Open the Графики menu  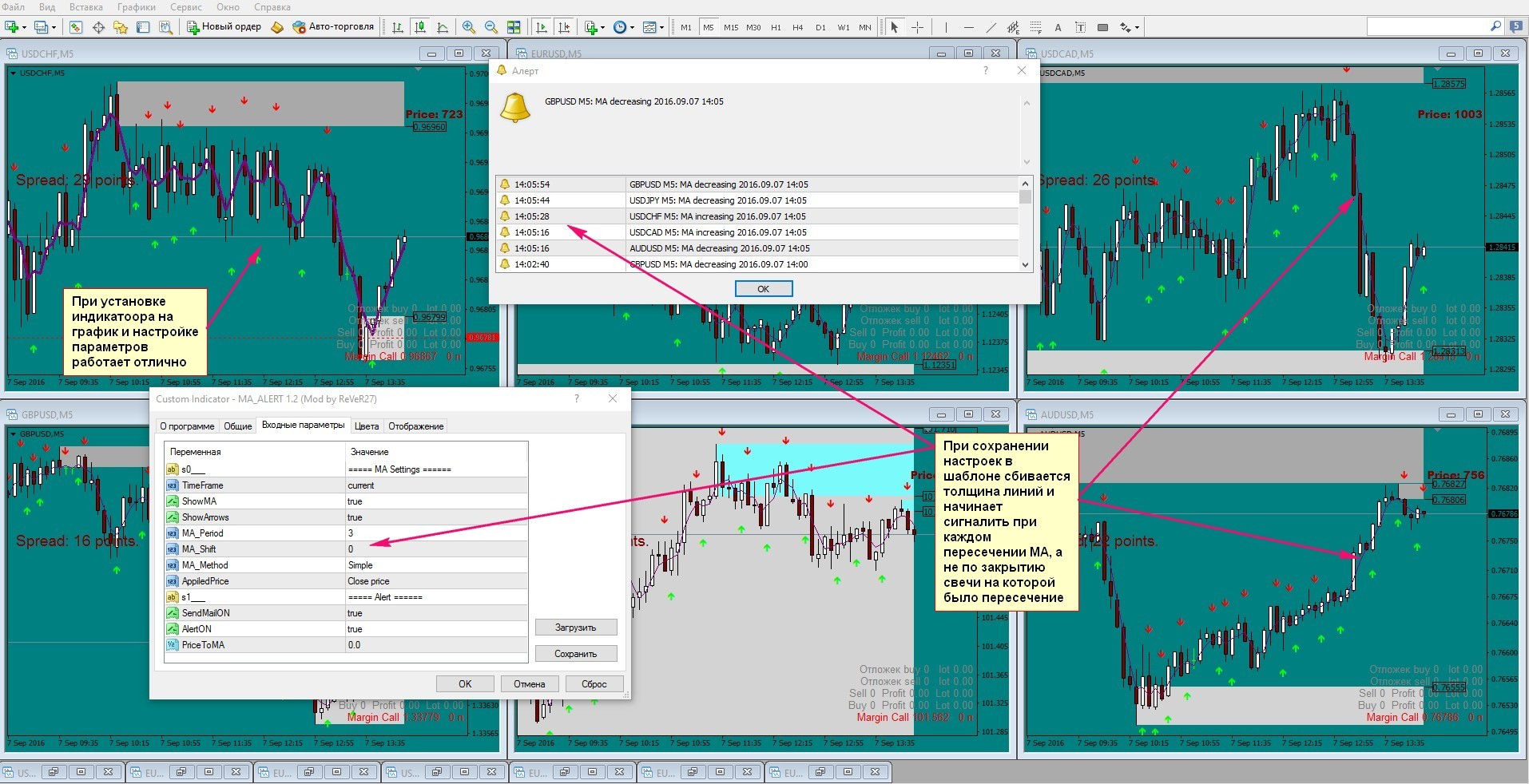point(137,7)
